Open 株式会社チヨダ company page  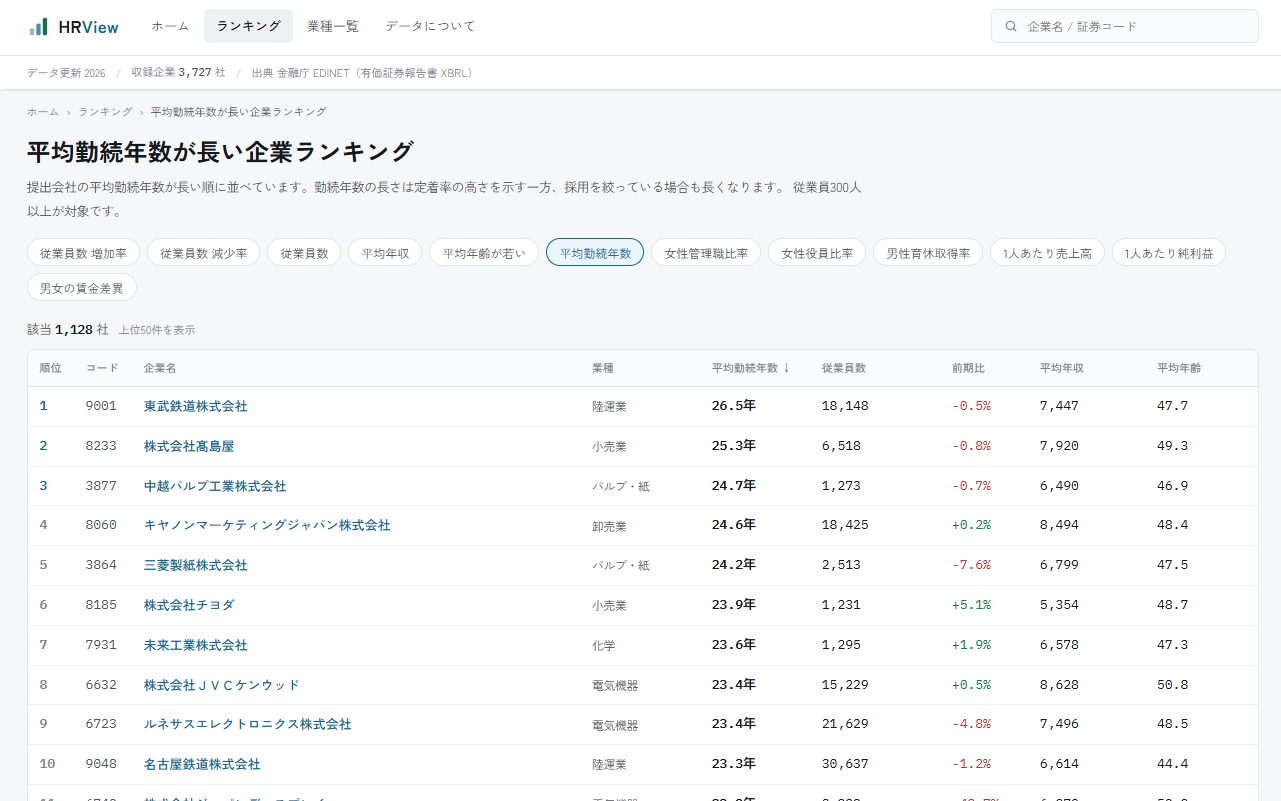[189, 605]
